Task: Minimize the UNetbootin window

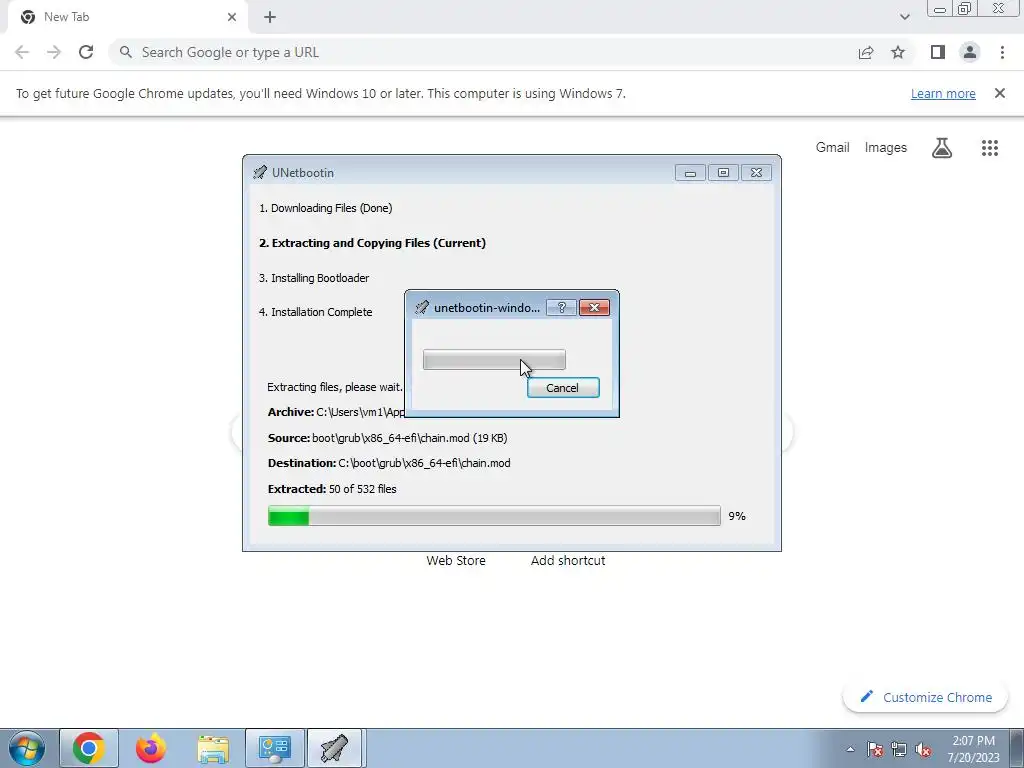Action: [690, 172]
